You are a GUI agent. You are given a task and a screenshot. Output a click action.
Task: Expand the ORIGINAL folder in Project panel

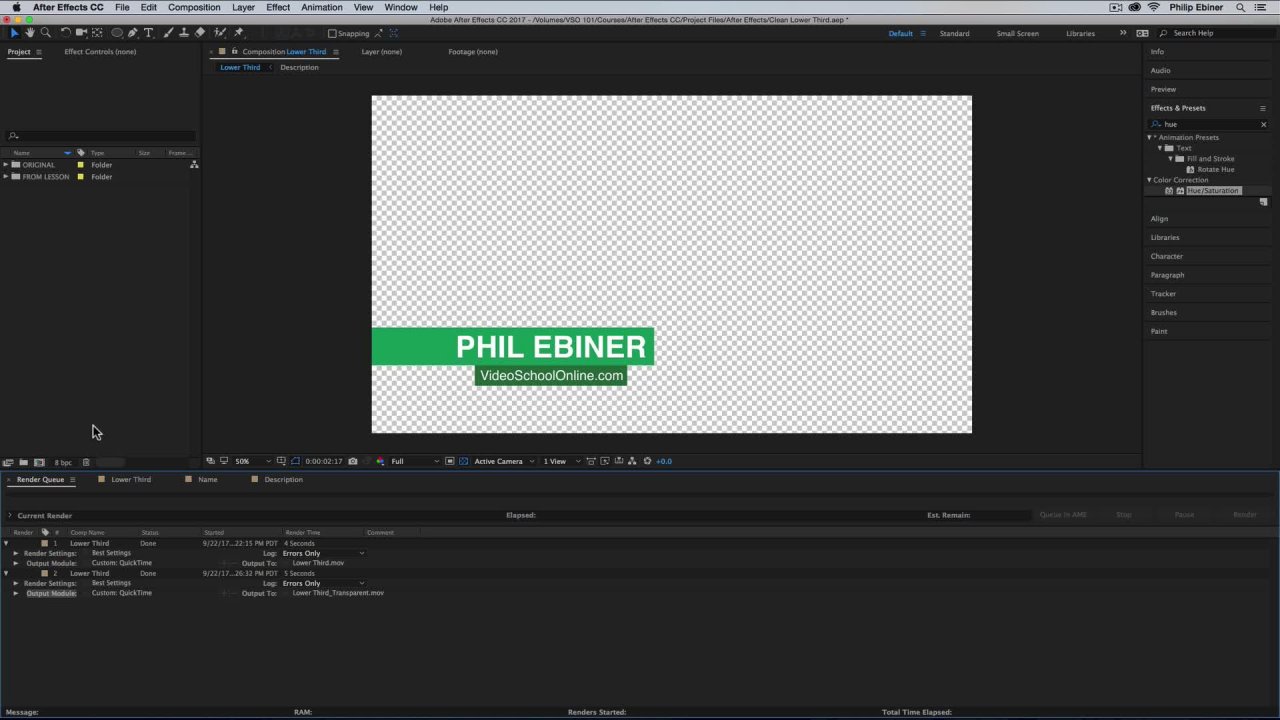click(6, 164)
